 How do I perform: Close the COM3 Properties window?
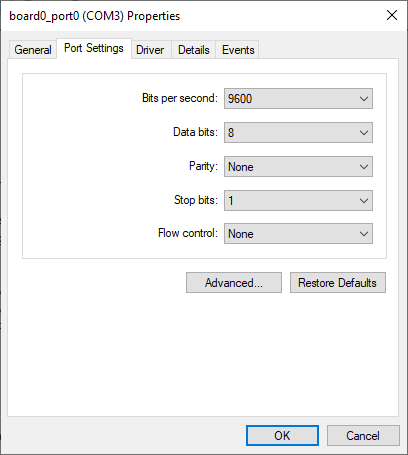click(x=392, y=15)
